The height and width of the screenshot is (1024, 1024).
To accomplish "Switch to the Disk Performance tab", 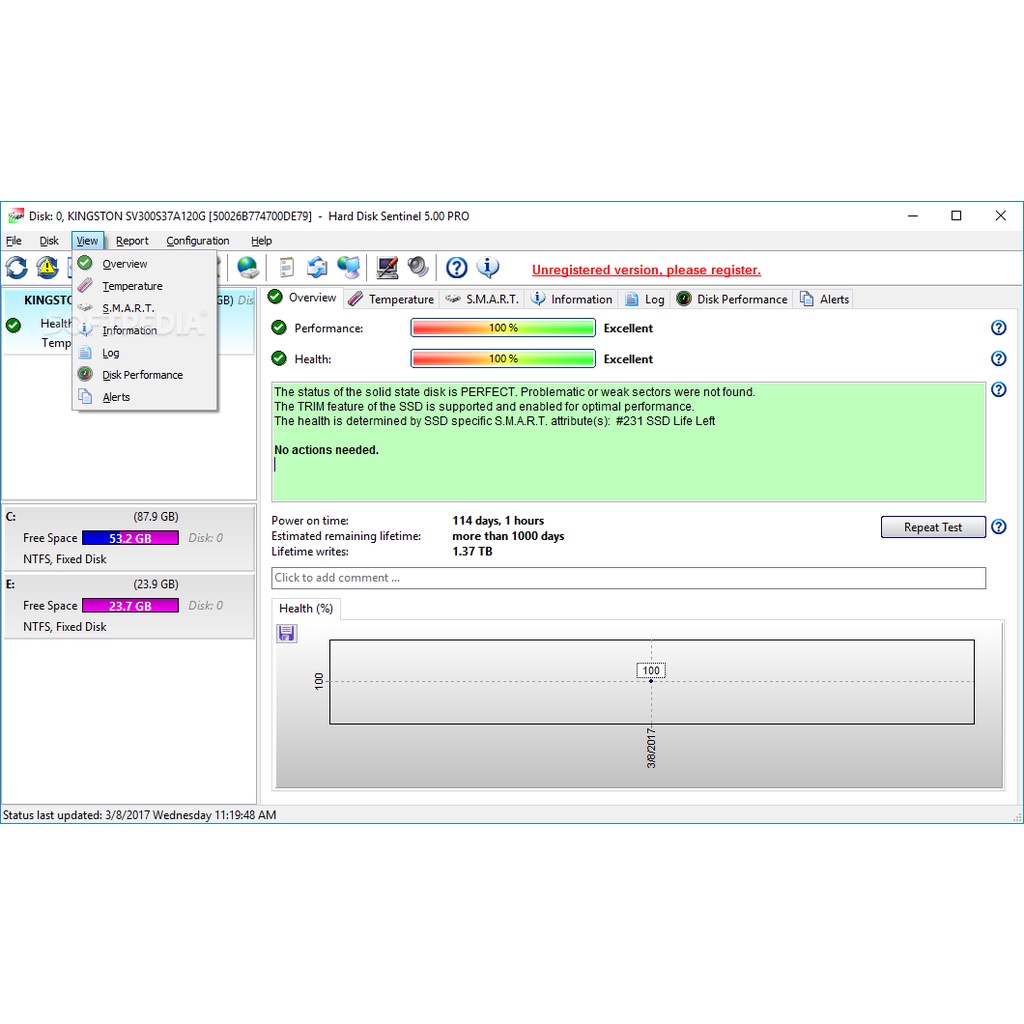I will pyautogui.click(x=732, y=299).
